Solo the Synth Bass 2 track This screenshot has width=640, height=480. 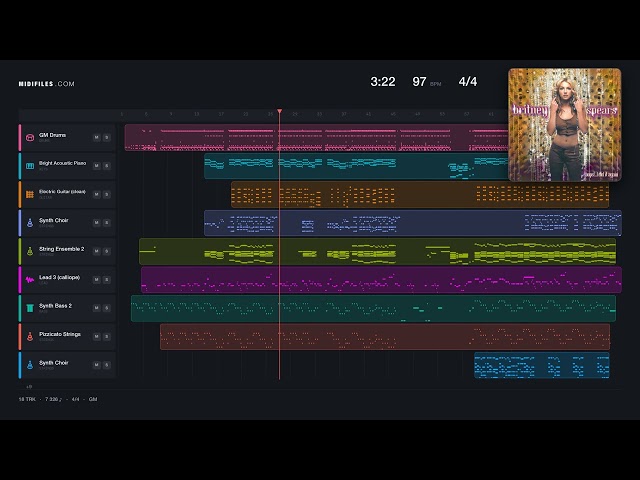(x=107, y=308)
